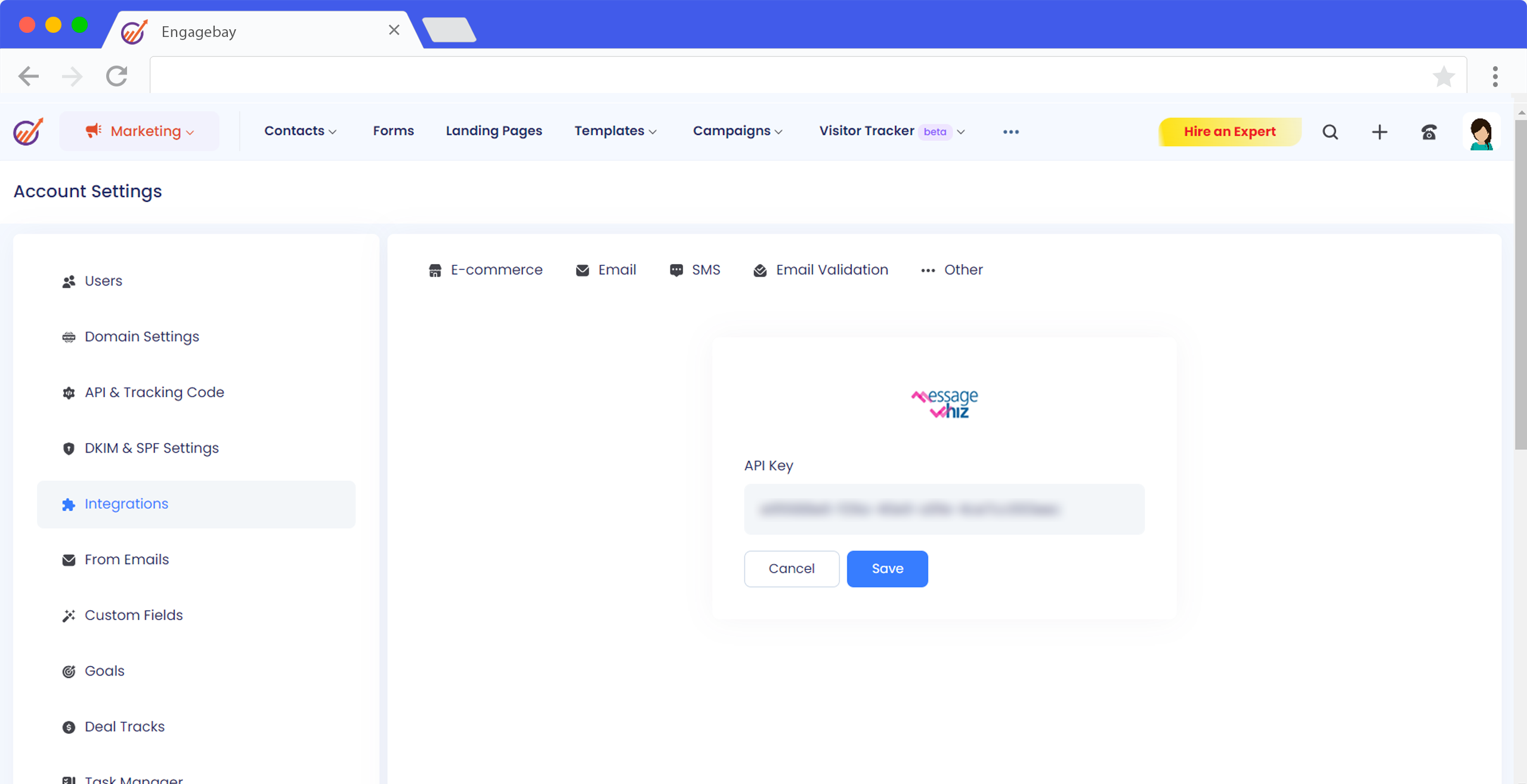This screenshot has height=784, width=1527.
Task: Switch to Email Validation tab
Action: (821, 270)
